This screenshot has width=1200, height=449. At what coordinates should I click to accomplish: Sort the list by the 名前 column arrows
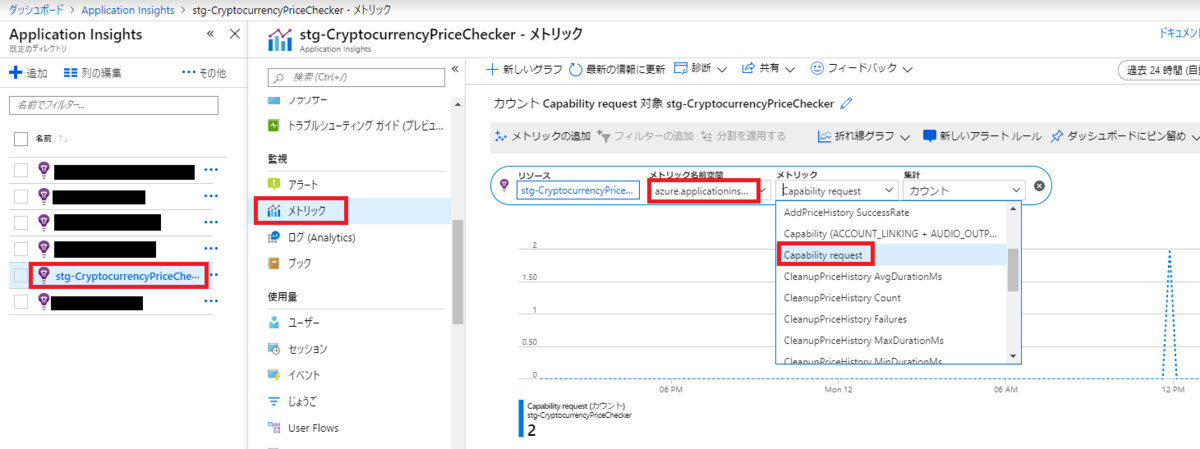pyautogui.click(x=65, y=138)
